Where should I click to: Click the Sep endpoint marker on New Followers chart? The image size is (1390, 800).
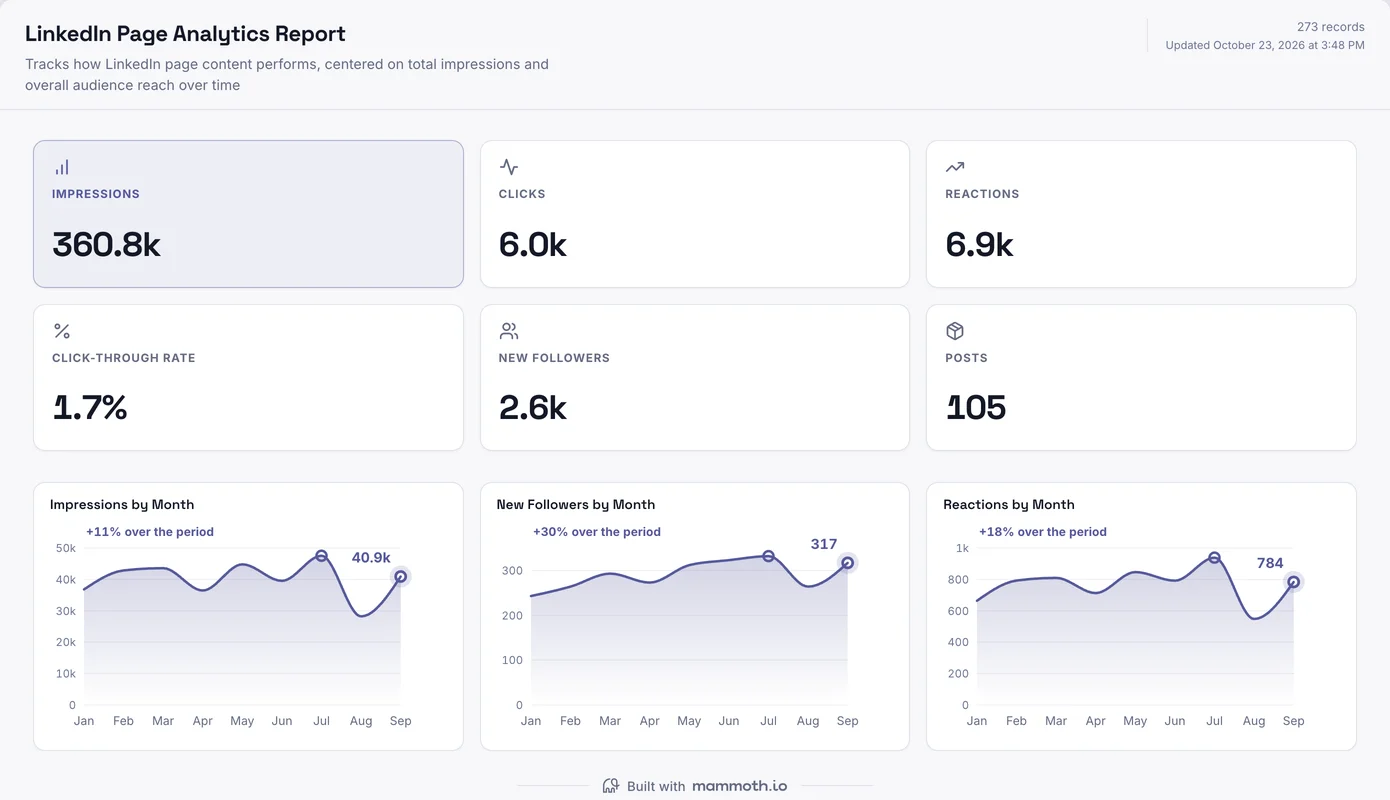tap(847, 563)
